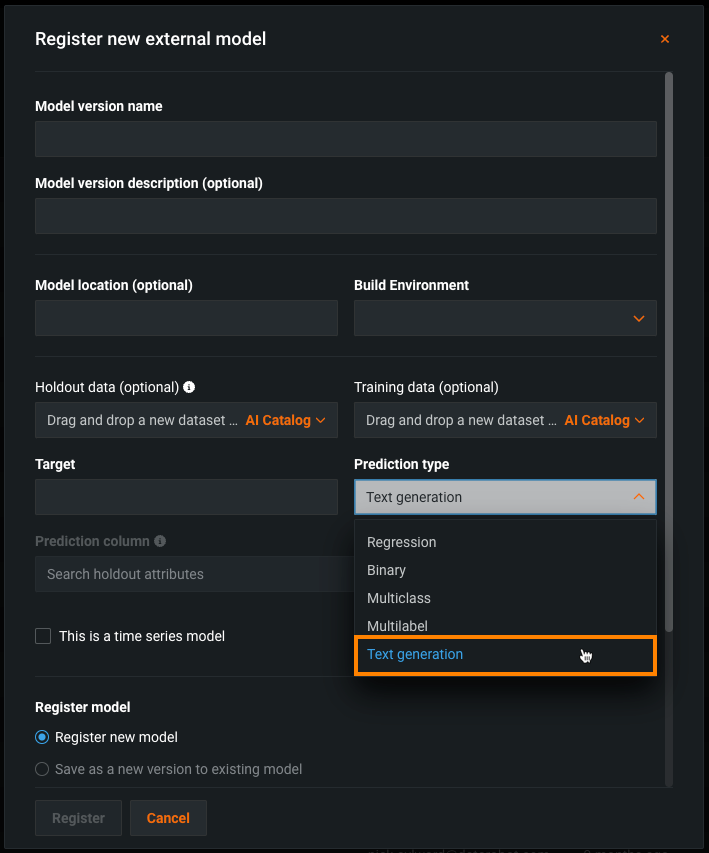
Task: Click the Register button
Action: [x=78, y=818]
